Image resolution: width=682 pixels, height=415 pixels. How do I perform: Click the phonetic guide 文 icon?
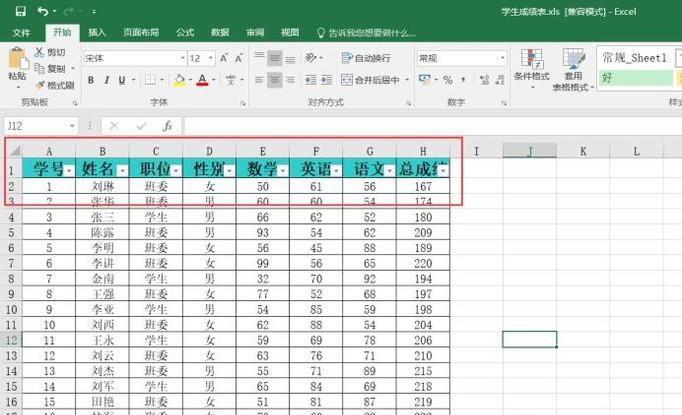tap(231, 80)
